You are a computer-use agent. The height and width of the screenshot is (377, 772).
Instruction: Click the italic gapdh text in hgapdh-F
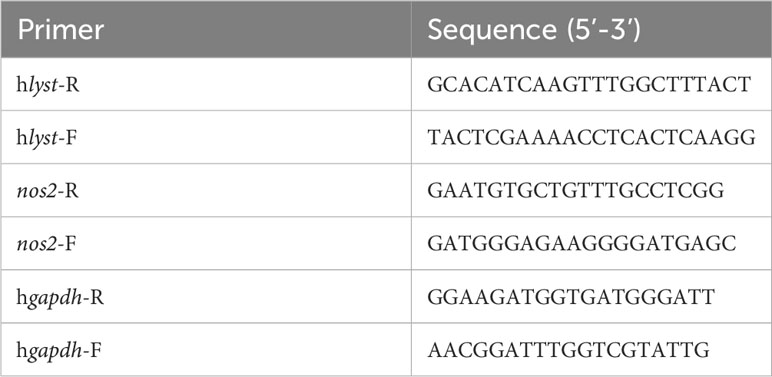(x=51, y=351)
